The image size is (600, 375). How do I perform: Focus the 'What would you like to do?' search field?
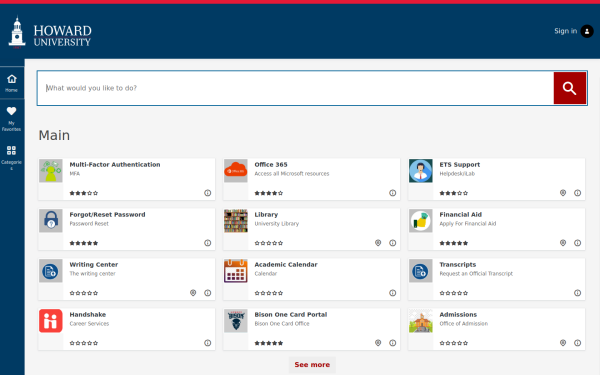295,88
